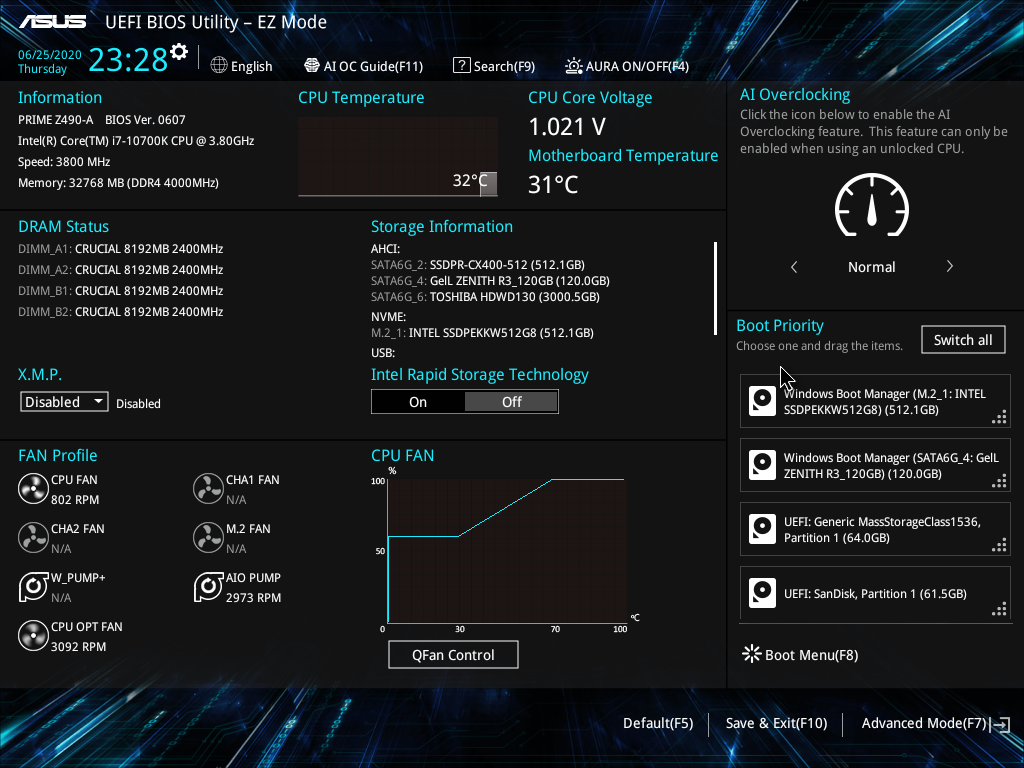
Task: Click the CPU OPT FAN icon
Action: (33, 635)
